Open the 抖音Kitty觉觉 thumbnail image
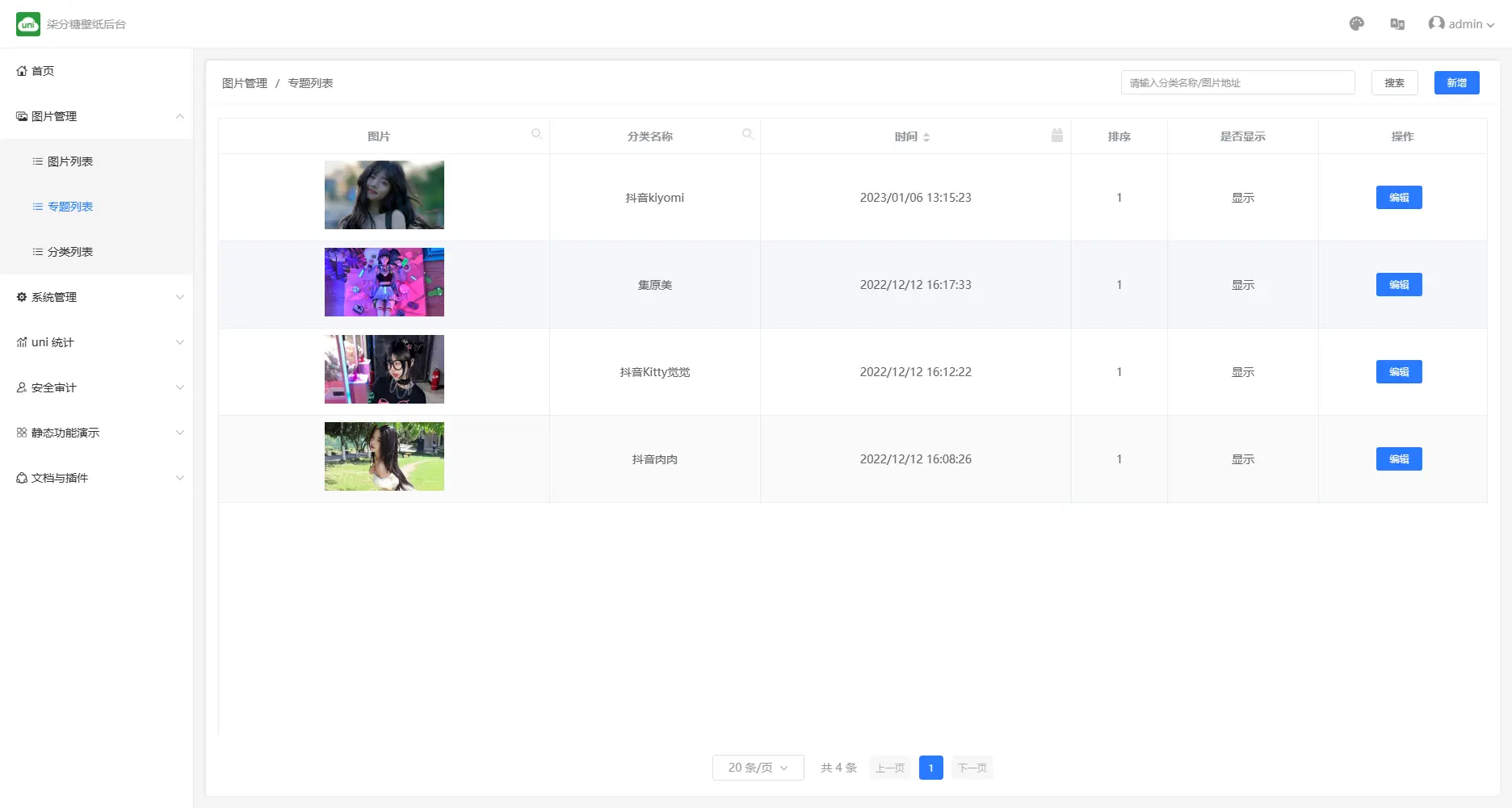Image resolution: width=1512 pixels, height=808 pixels. 384,369
